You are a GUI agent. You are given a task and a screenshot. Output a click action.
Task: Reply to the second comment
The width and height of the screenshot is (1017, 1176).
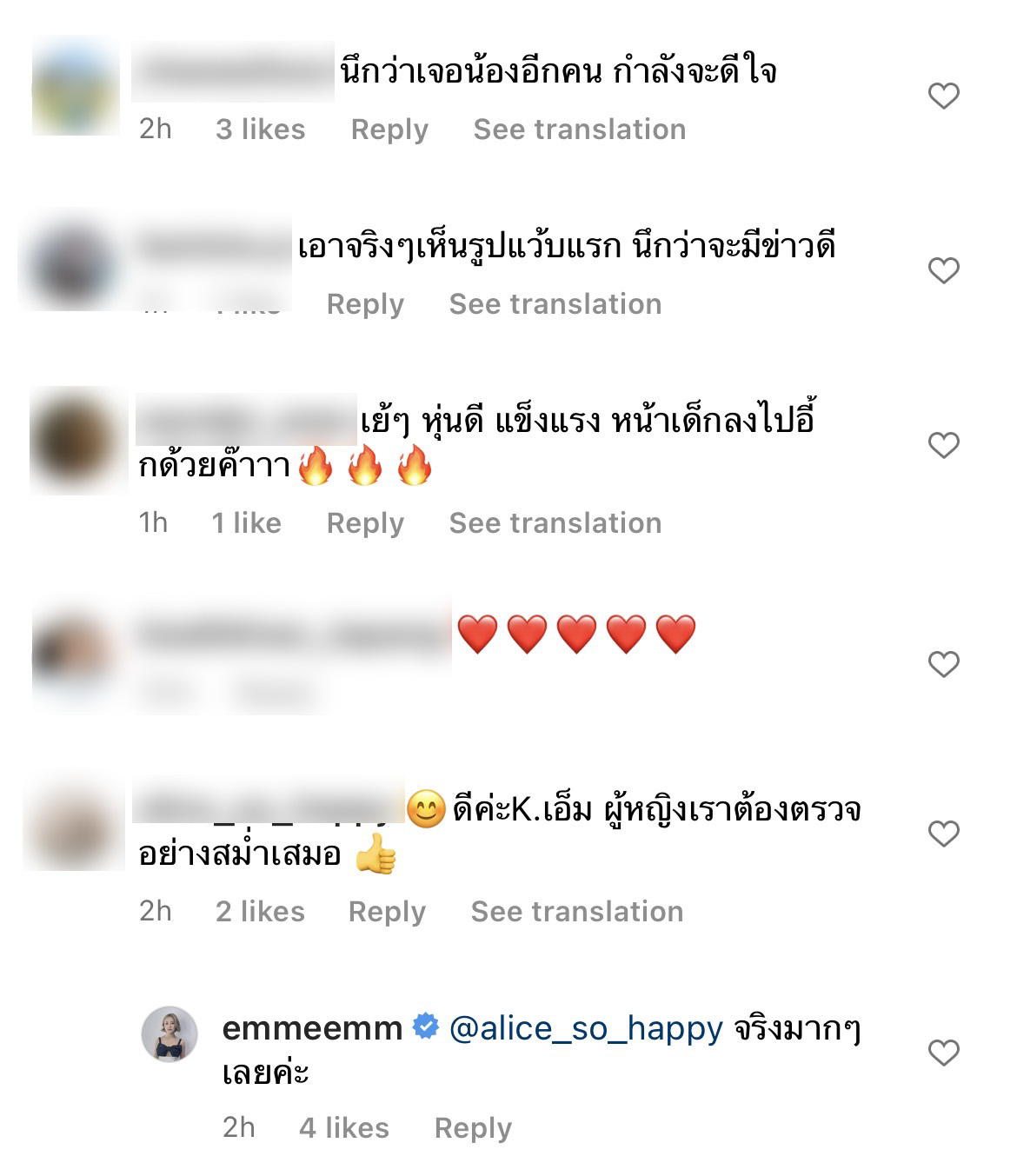(x=365, y=304)
